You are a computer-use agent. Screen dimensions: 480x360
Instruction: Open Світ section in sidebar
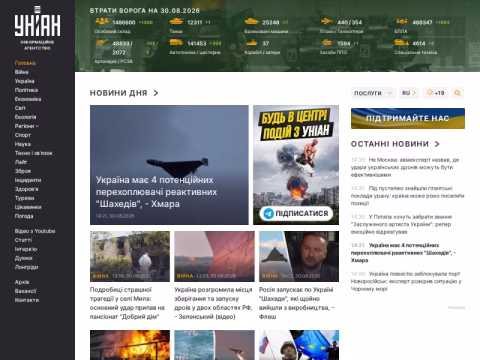tap(20, 108)
